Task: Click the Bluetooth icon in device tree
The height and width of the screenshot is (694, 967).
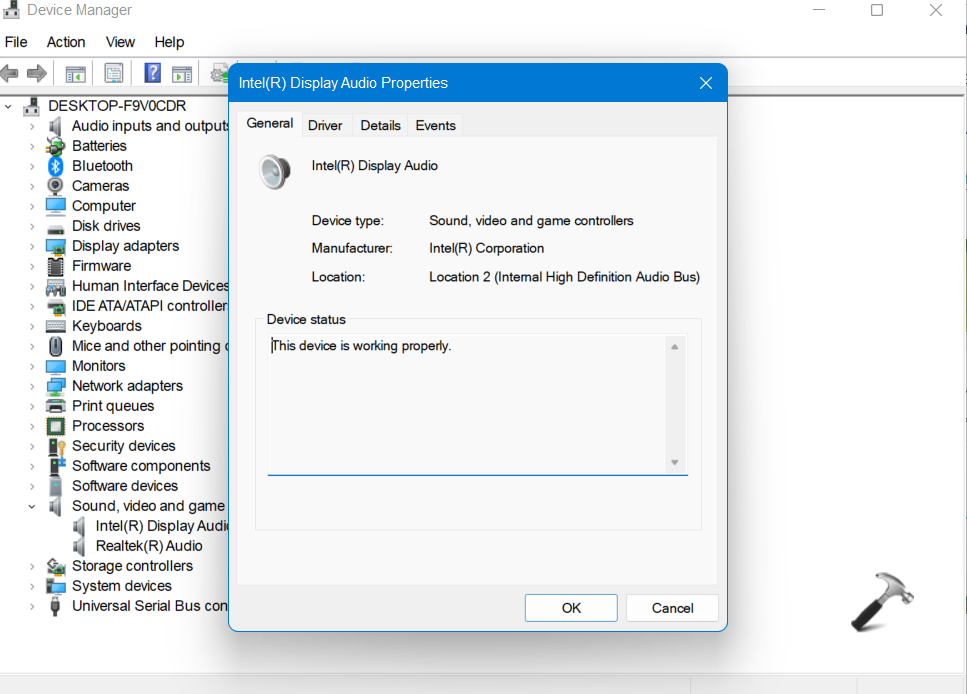Action: (x=56, y=166)
